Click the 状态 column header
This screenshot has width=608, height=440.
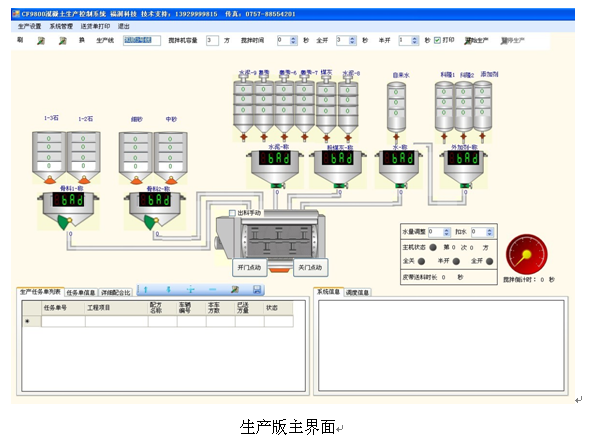coord(279,308)
